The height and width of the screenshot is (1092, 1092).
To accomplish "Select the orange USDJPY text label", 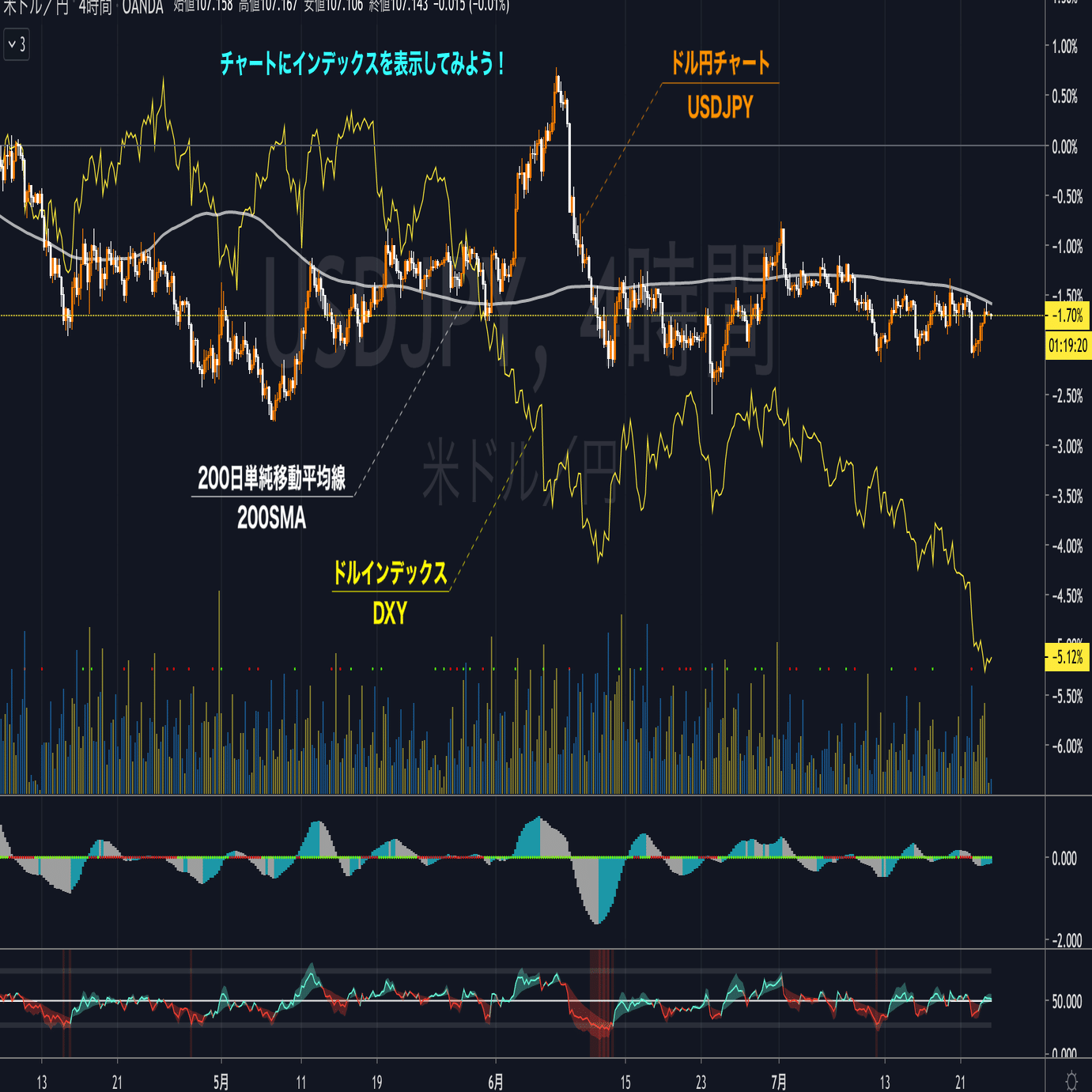I will pyautogui.click(x=720, y=107).
